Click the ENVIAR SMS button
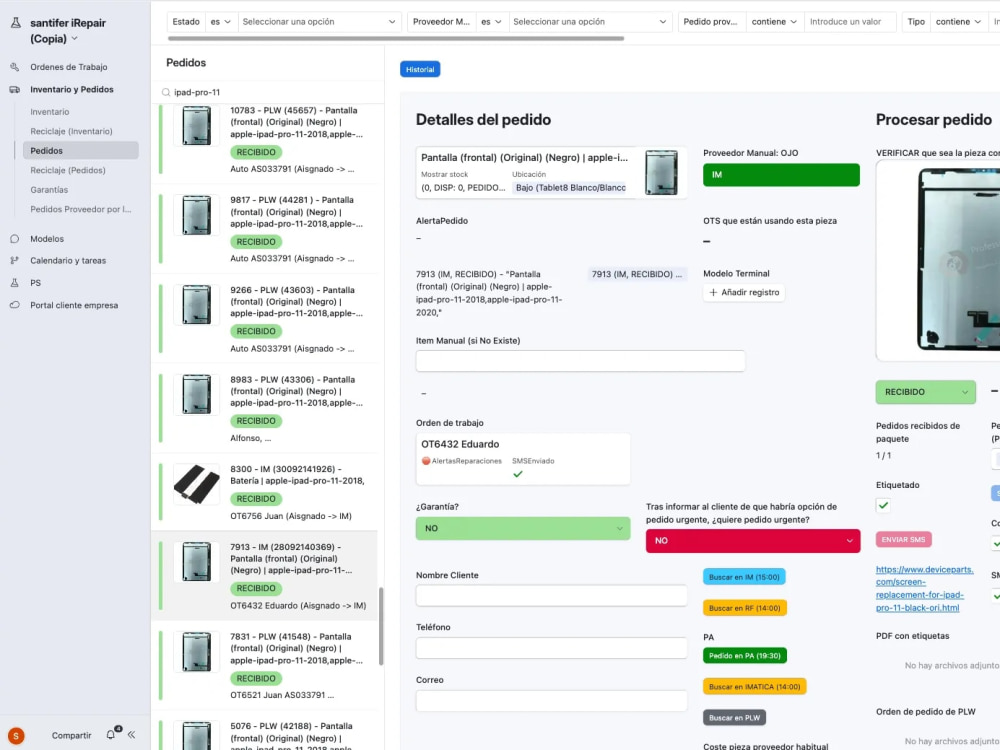1000x750 pixels. coord(903,540)
